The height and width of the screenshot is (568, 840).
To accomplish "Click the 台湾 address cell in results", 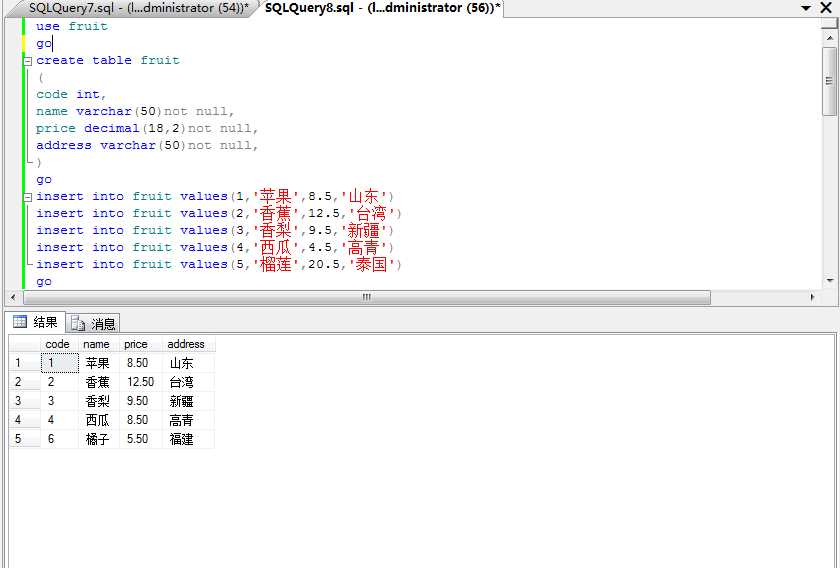I will tap(188, 382).
